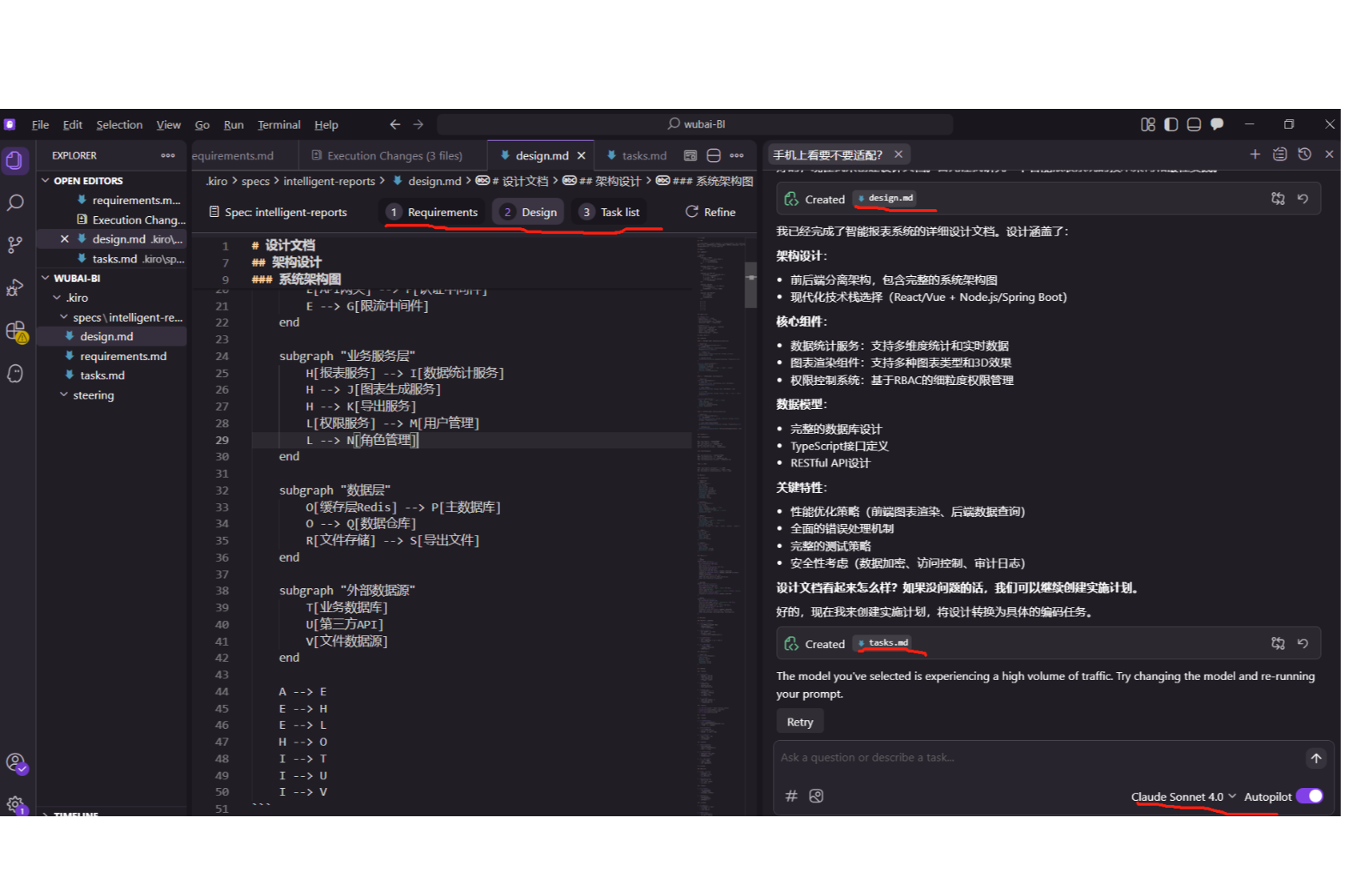Toggle the Autopilot switch

point(1310,797)
